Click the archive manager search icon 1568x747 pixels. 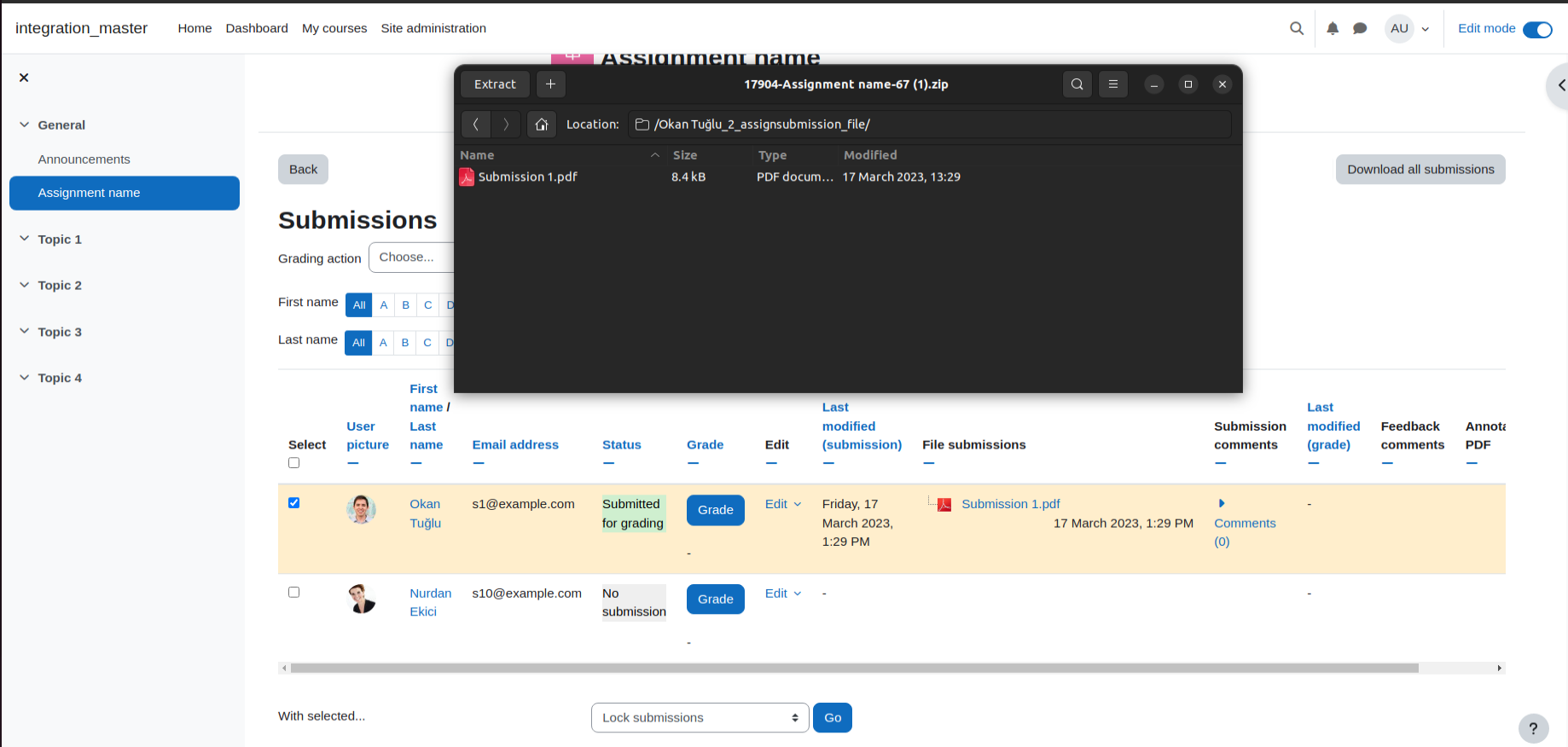pyautogui.click(x=1077, y=84)
